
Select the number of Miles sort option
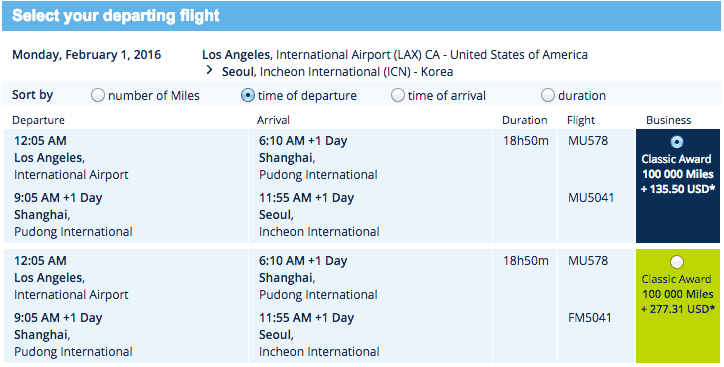coord(97,96)
